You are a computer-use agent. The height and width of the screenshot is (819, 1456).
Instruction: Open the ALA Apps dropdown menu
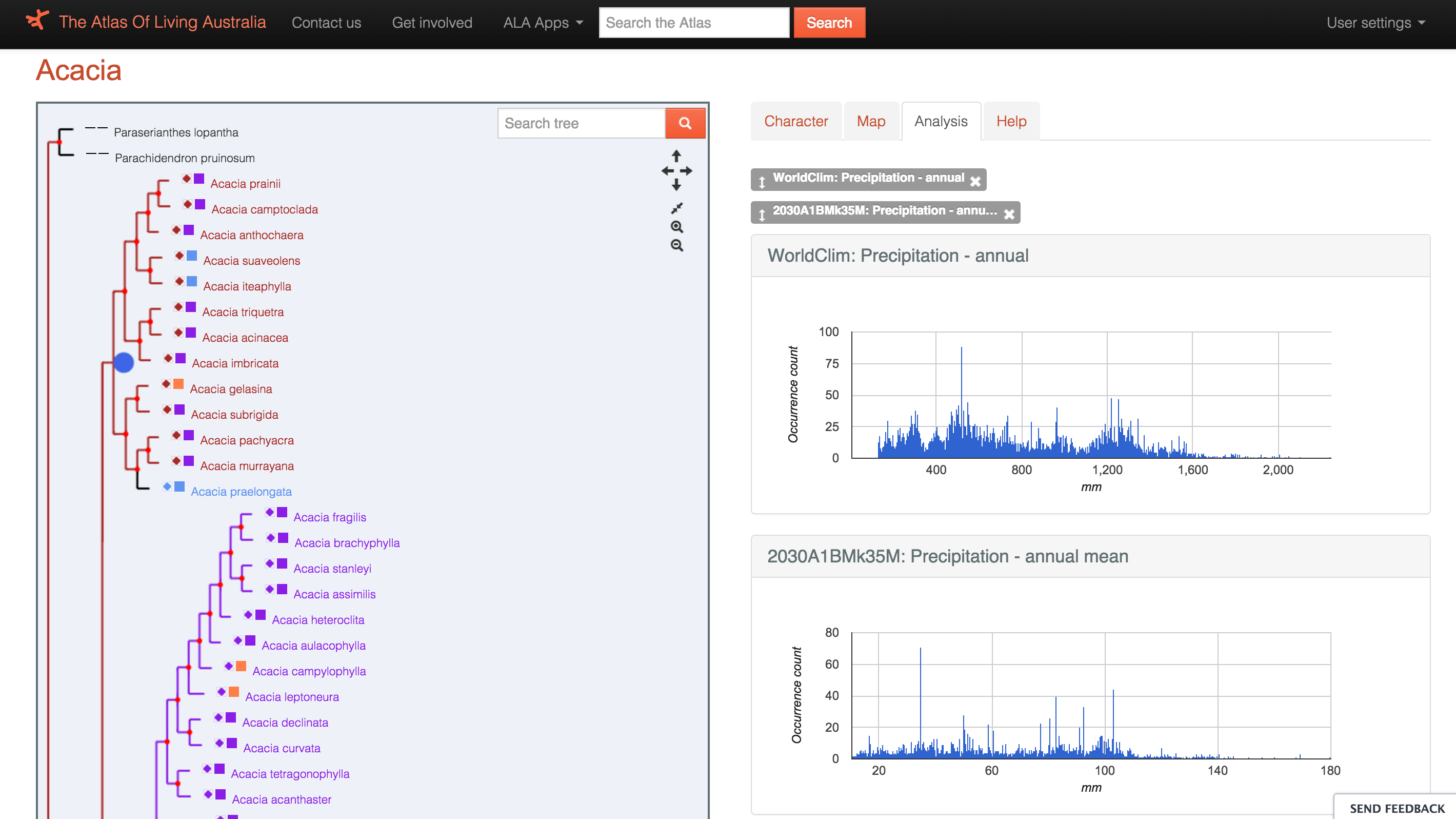coord(542,23)
